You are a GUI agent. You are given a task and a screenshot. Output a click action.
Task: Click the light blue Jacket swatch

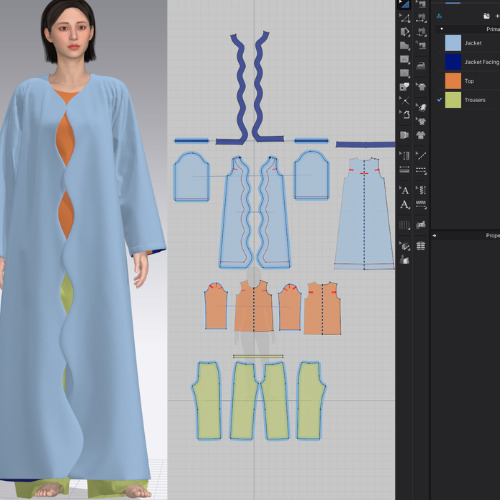[453, 43]
